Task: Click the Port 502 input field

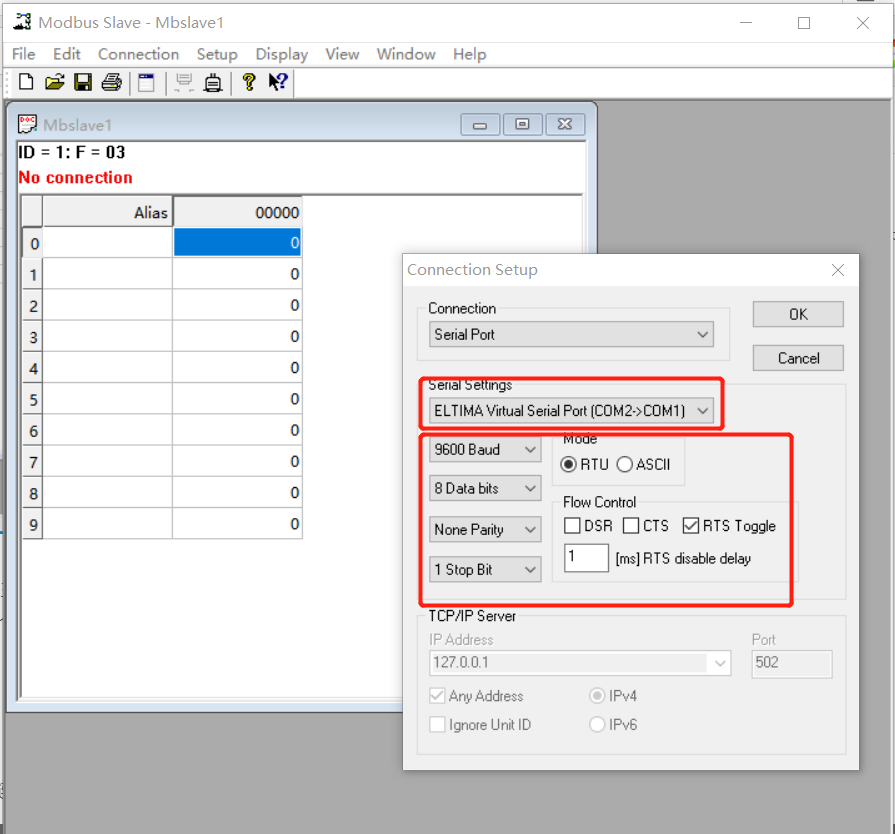Action: (x=792, y=664)
